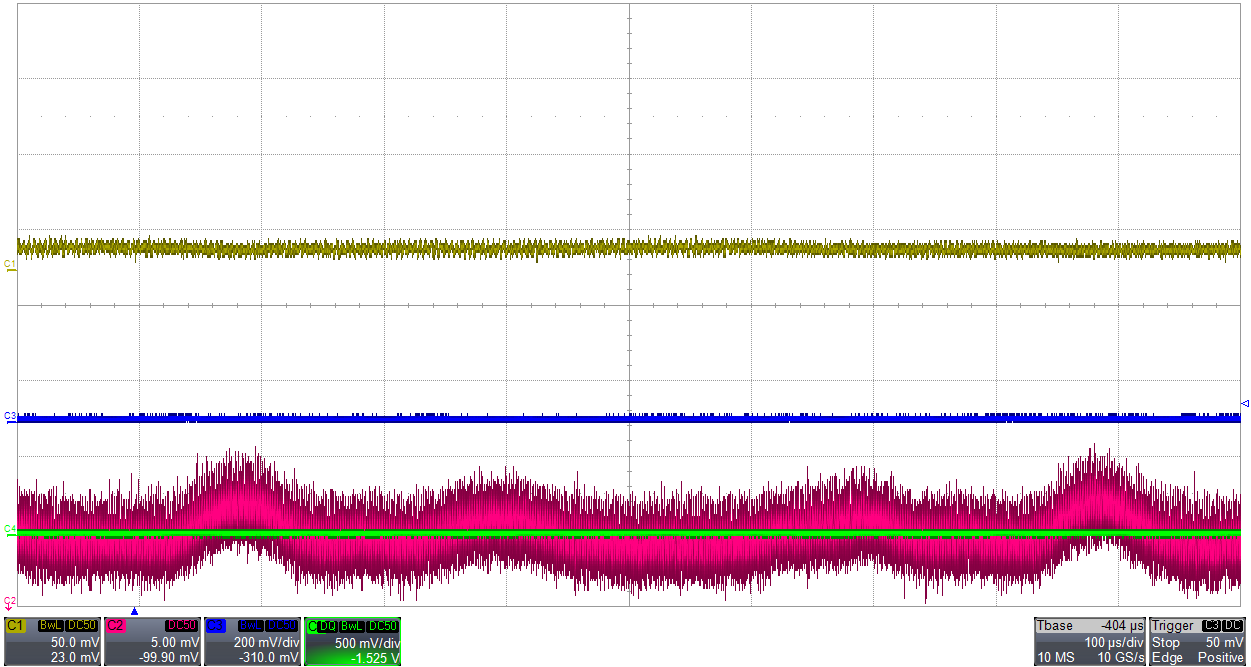Click the C4 scale value 500 mV/div
The image size is (1251, 667).
[x=366, y=642]
